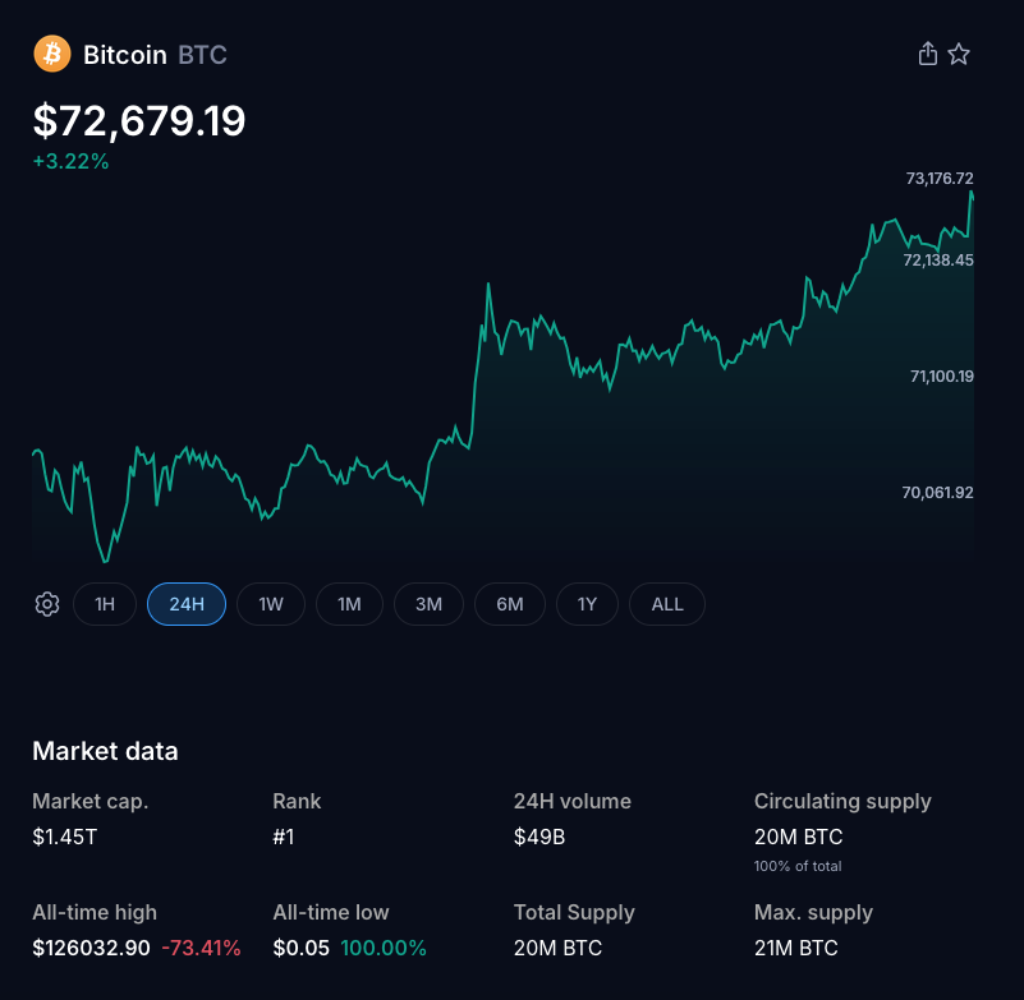Enable the 1Y timeframe view
The width and height of the screenshot is (1024, 1000).
tap(587, 604)
